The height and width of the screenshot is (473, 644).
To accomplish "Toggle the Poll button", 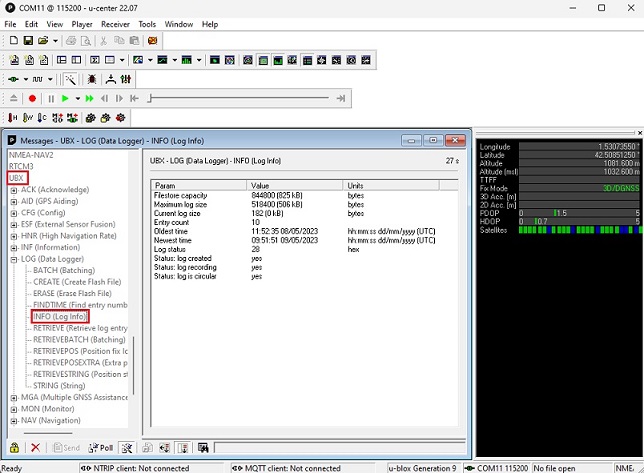I will pos(101,448).
